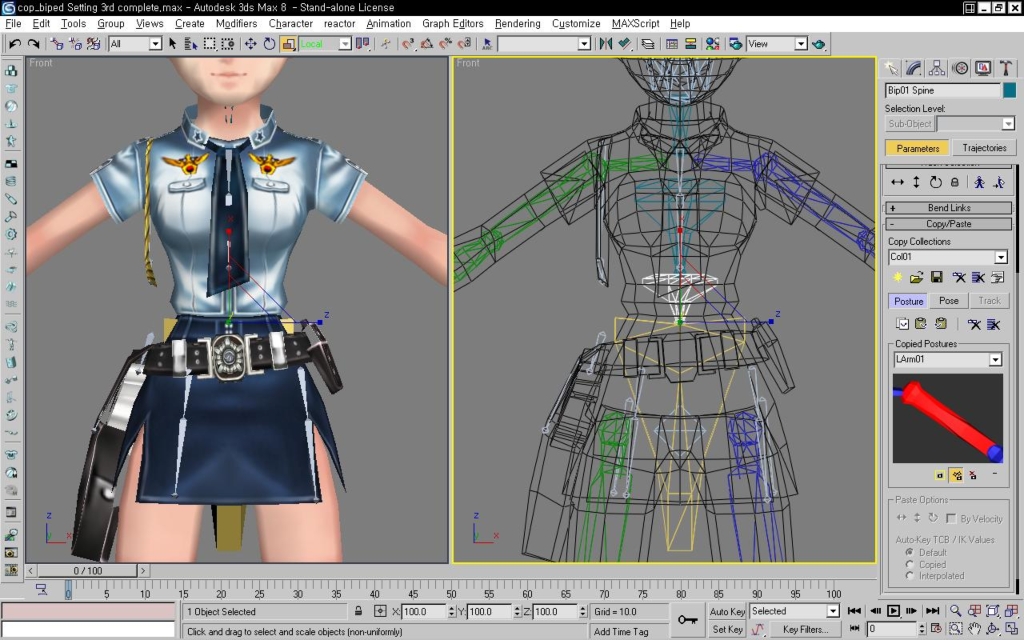Open the render type View dropdown
Viewport: 1024px width, 640px height.
tap(801, 44)
